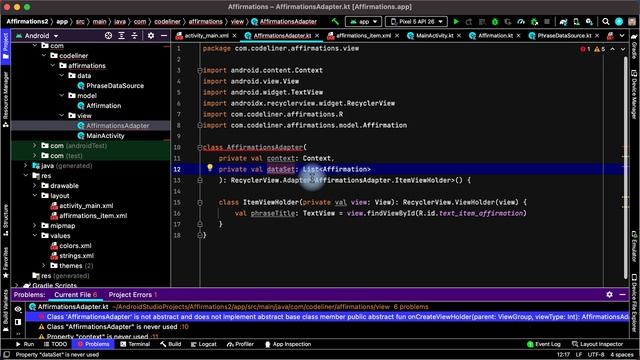Screen dimensions: 640x360
Task: Toggle the Favorites side panel
Action: [5, 262]
